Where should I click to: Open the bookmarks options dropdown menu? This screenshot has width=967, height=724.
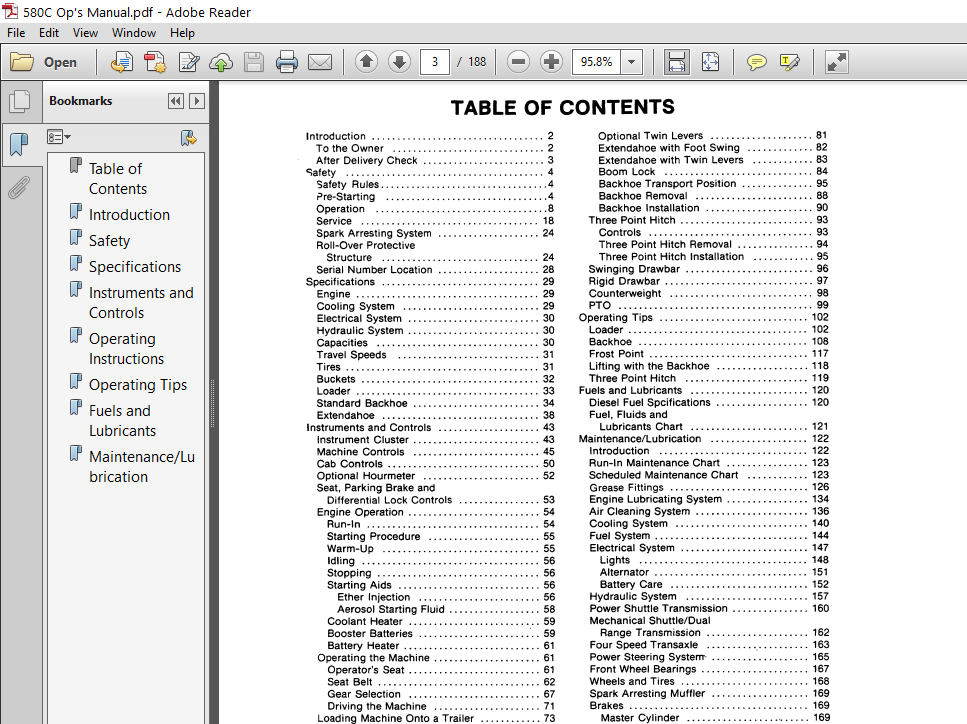pos(59,137)
